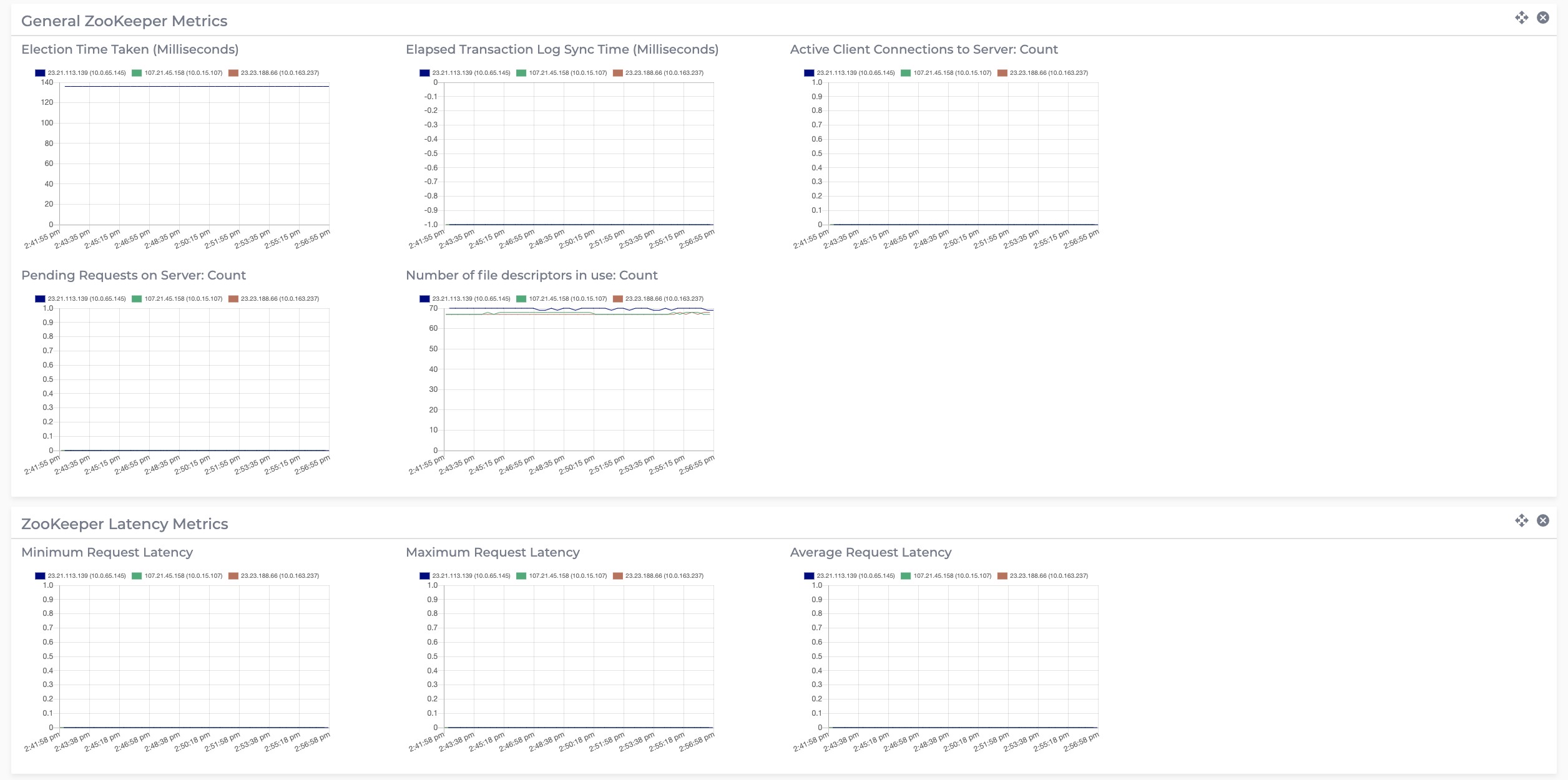Click Number of file descriptors in use title
The width and height of the screenshot is (1568, 780).
[531, 275]
